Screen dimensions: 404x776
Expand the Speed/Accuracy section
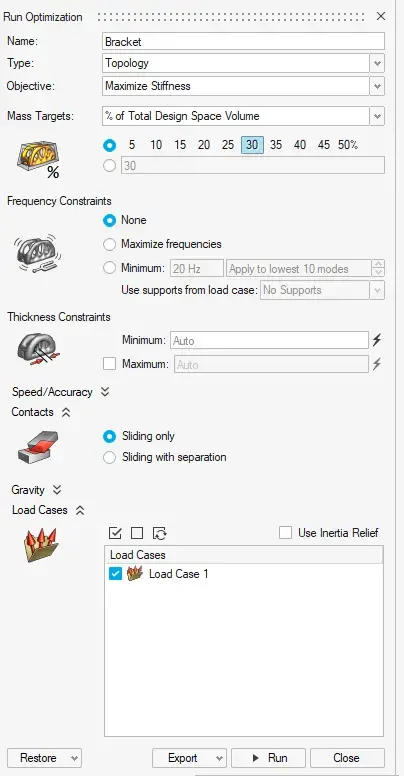(x=105, y=392)
